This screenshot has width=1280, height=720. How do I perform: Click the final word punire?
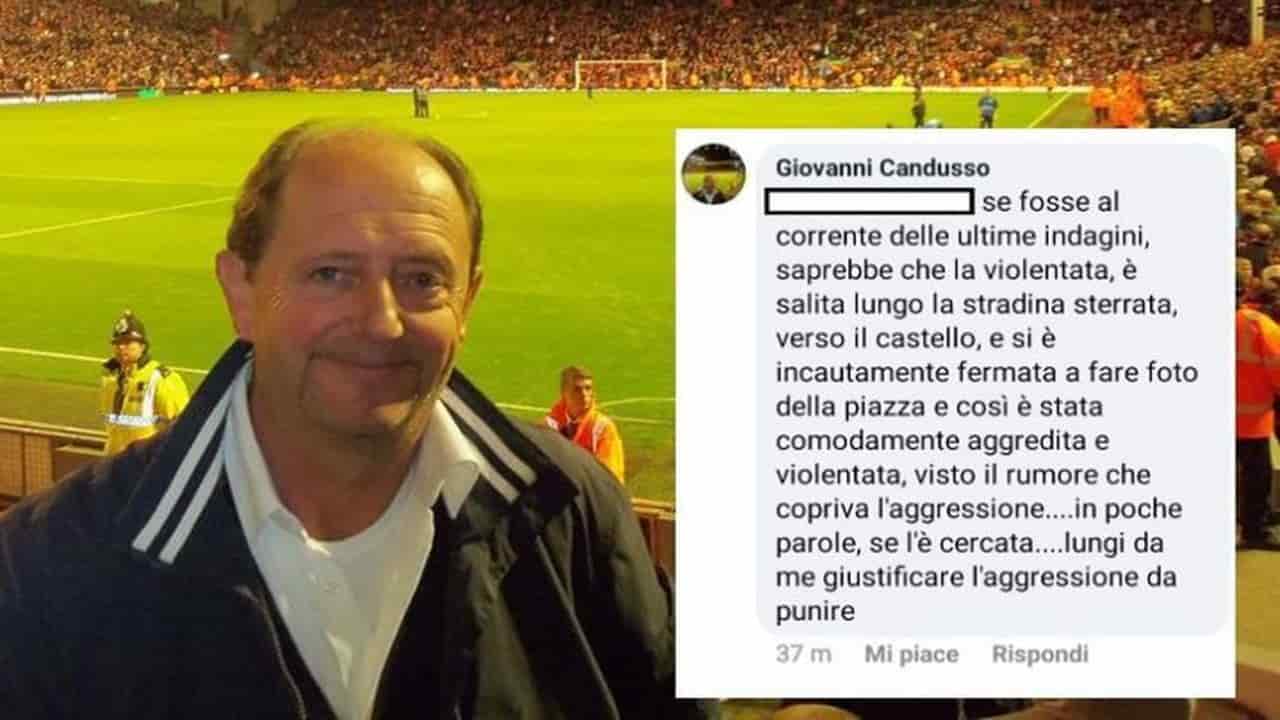pyautogui.click(x=815, y=611)
